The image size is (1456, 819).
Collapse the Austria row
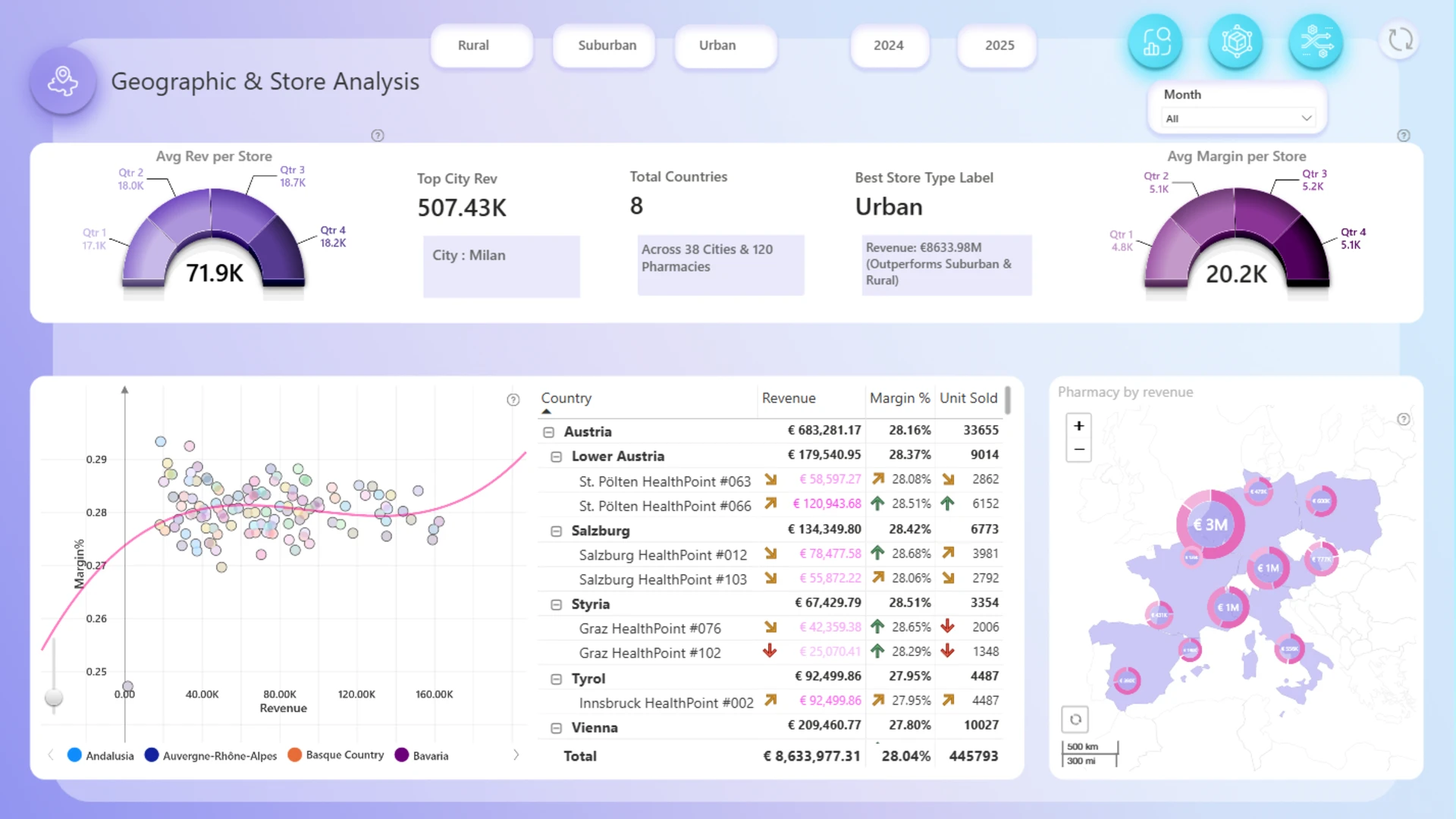pyautogui.click(x=548, y=432)
